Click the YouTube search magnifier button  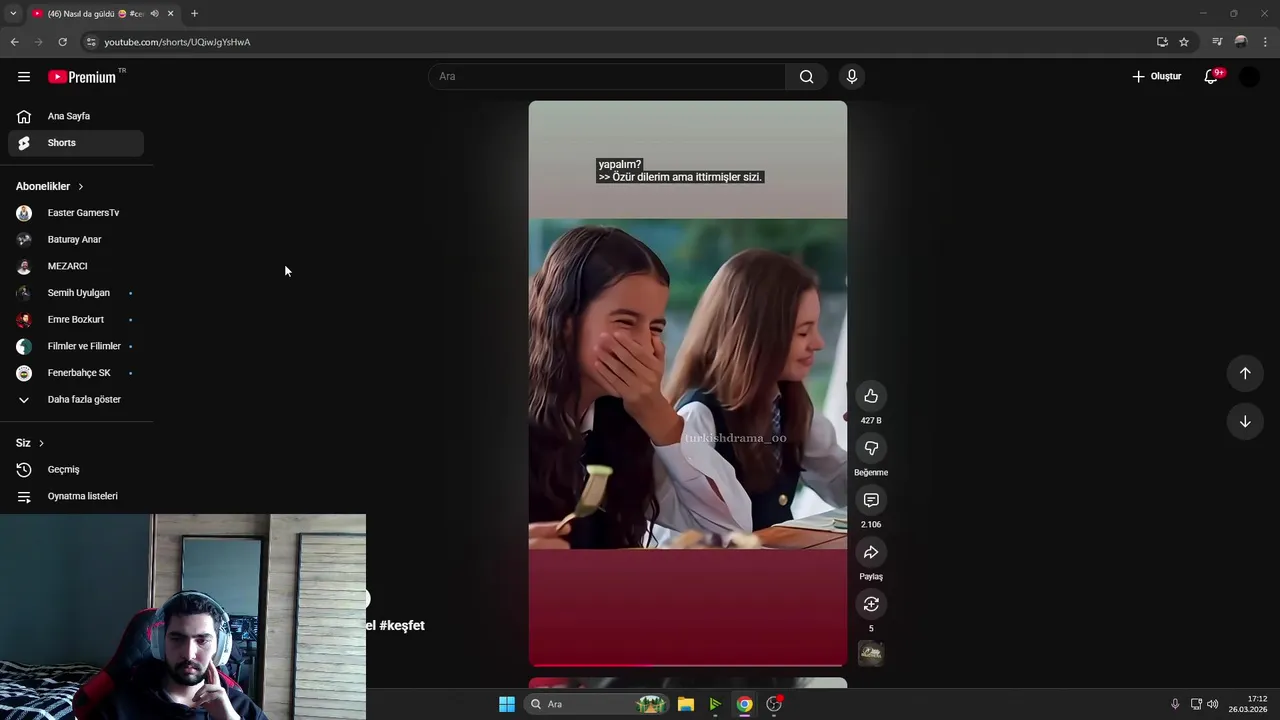pos(807,77)
